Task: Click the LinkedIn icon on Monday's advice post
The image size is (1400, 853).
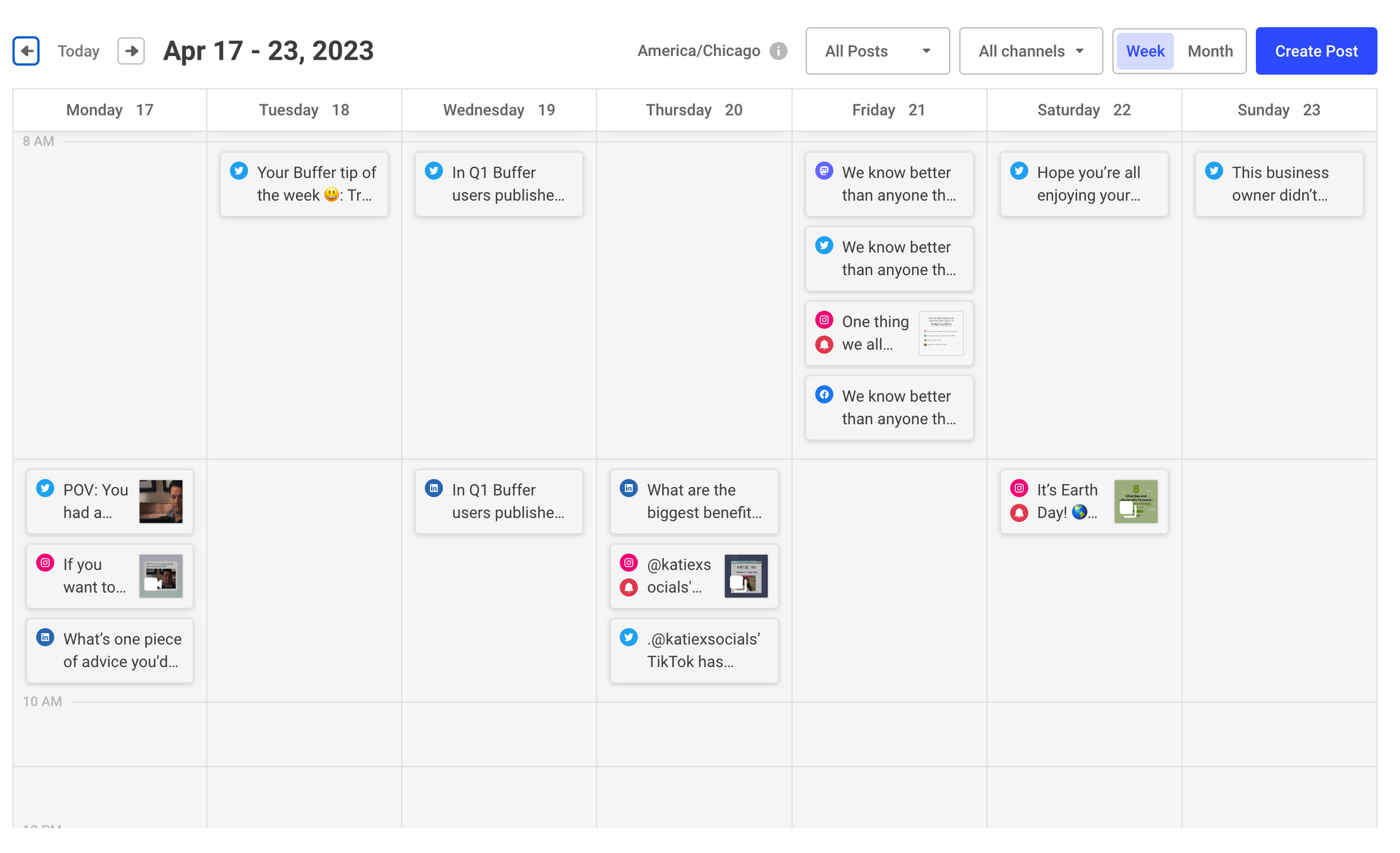Action: point(45,638)
